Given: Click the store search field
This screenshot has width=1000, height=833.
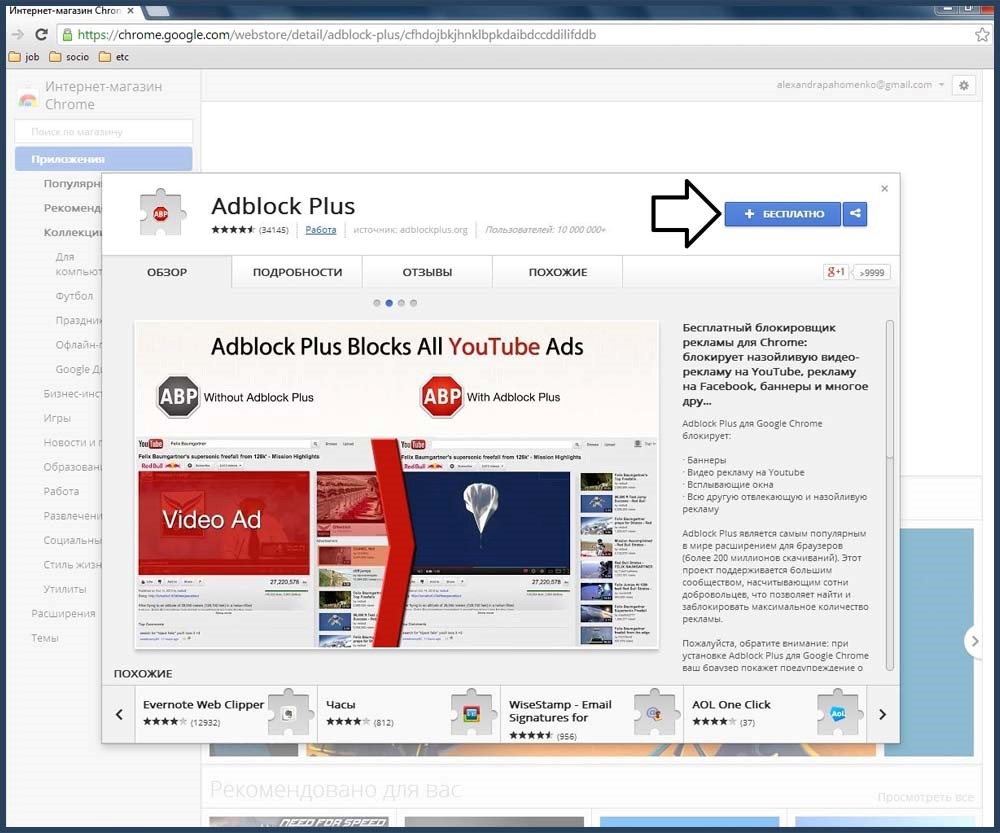Looking at the screenshot, I should 103,131.
